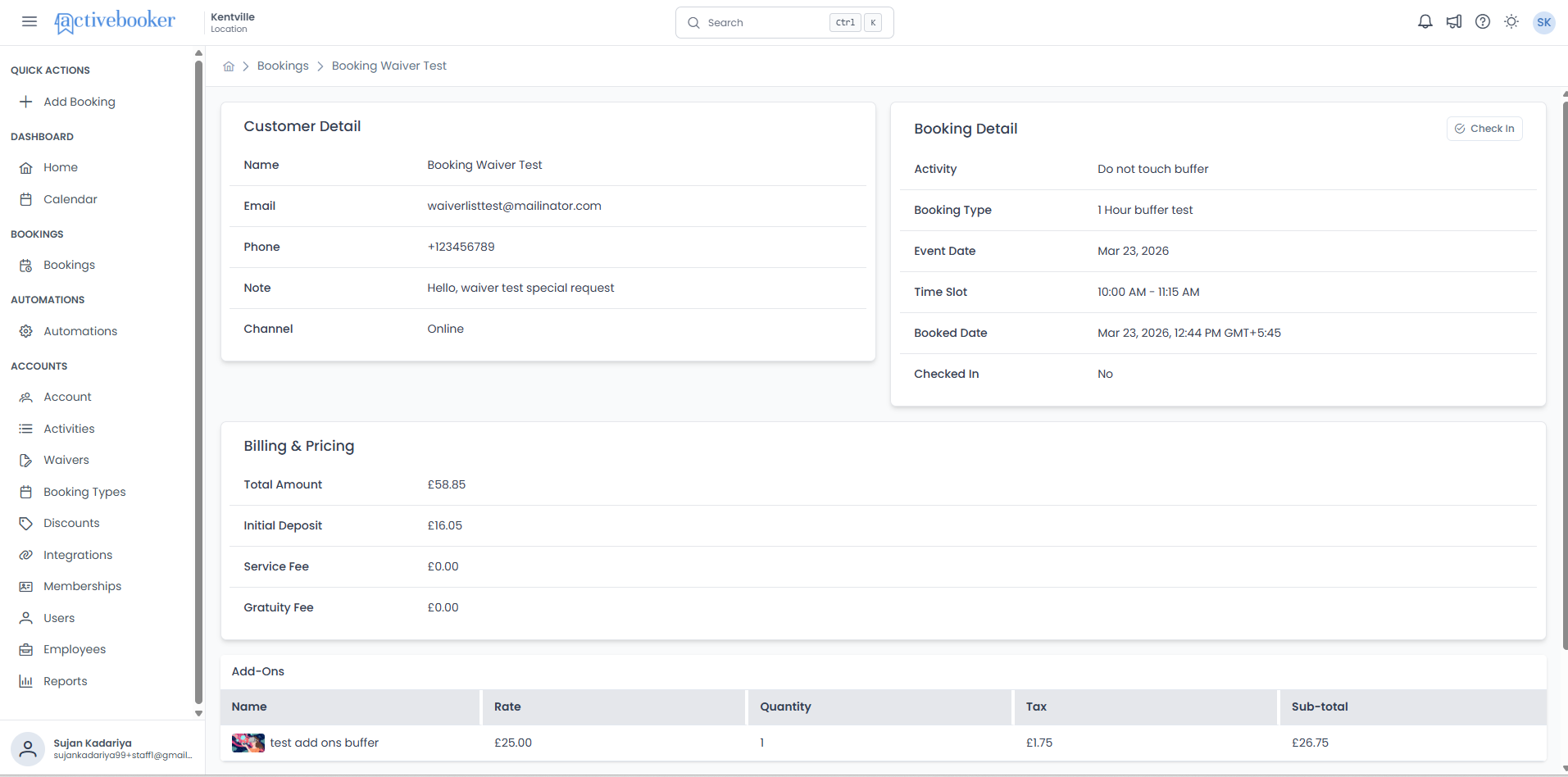The height and width of the screenshot is (777, 1568).
Task: Open the SK user avatar menu
Action: [1544, 22]
